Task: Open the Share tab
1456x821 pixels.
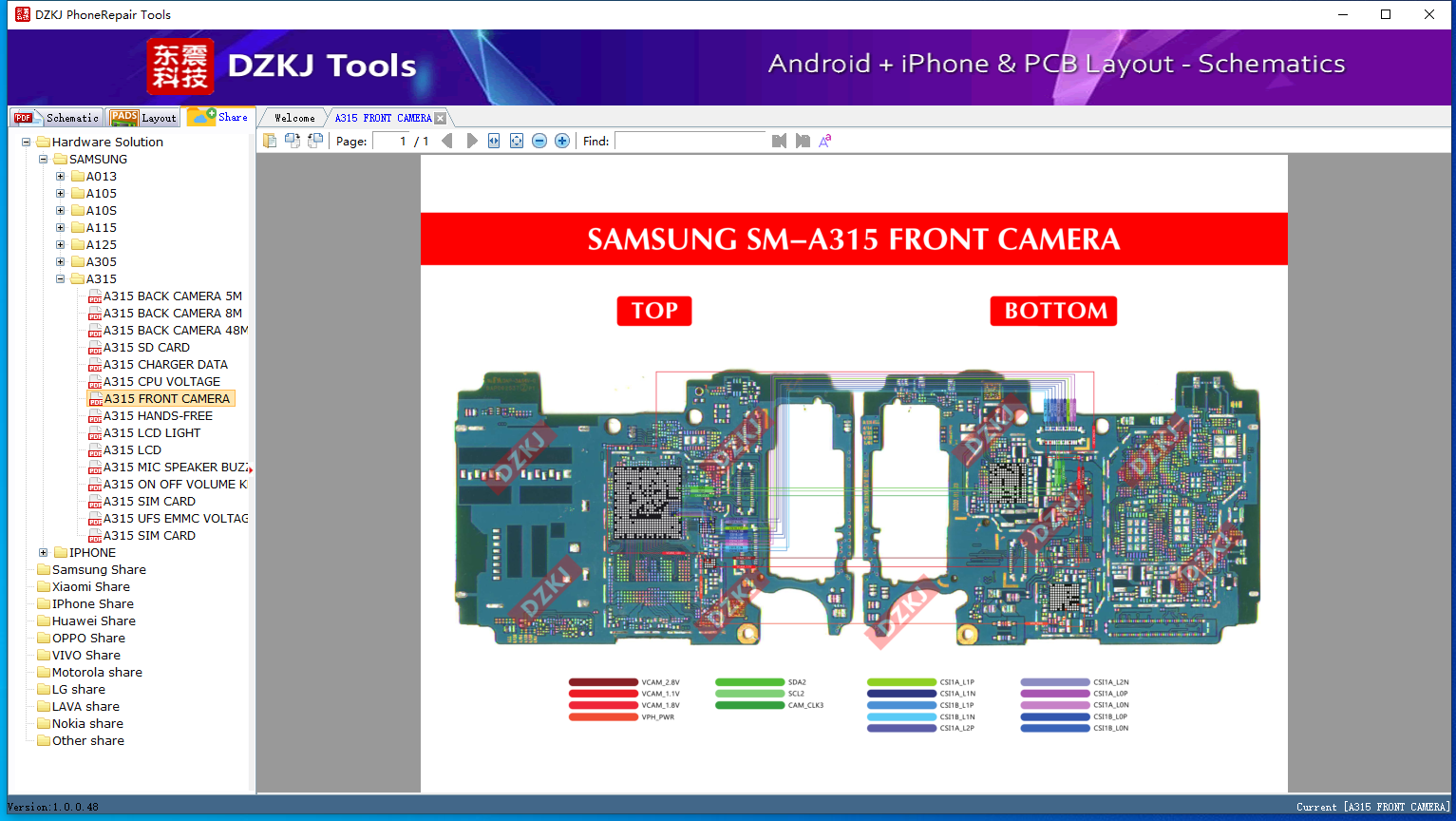Action: (x=217, y=117)
